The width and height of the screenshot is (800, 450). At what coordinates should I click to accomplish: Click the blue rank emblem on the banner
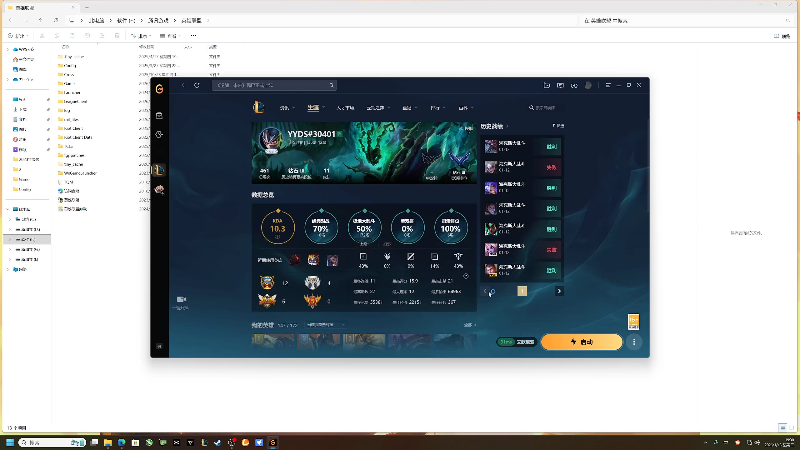(459, 160)
